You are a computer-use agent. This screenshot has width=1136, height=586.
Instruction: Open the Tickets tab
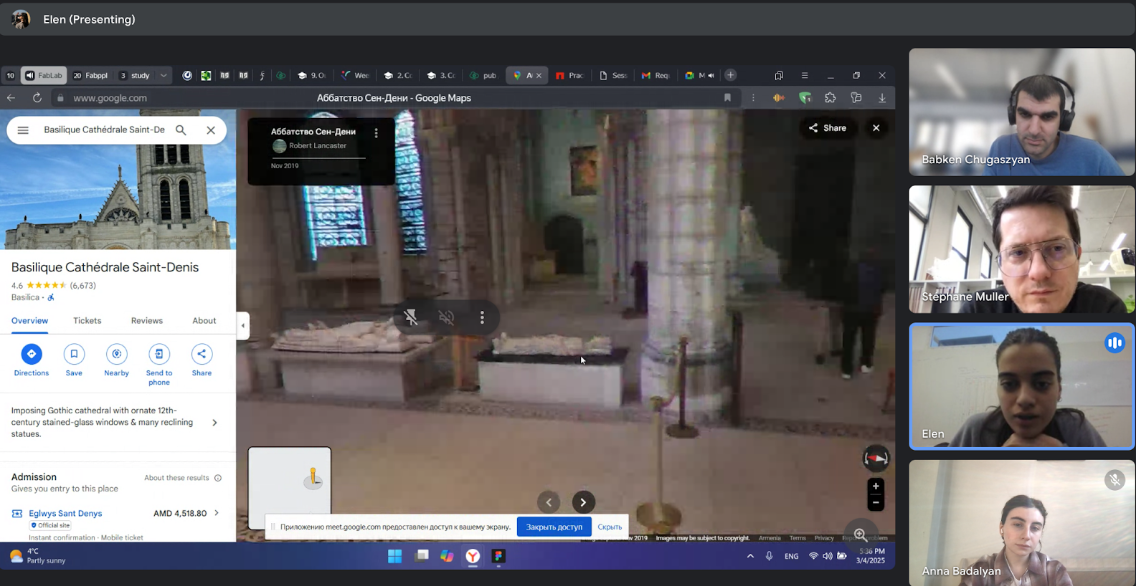pos(87,321)
